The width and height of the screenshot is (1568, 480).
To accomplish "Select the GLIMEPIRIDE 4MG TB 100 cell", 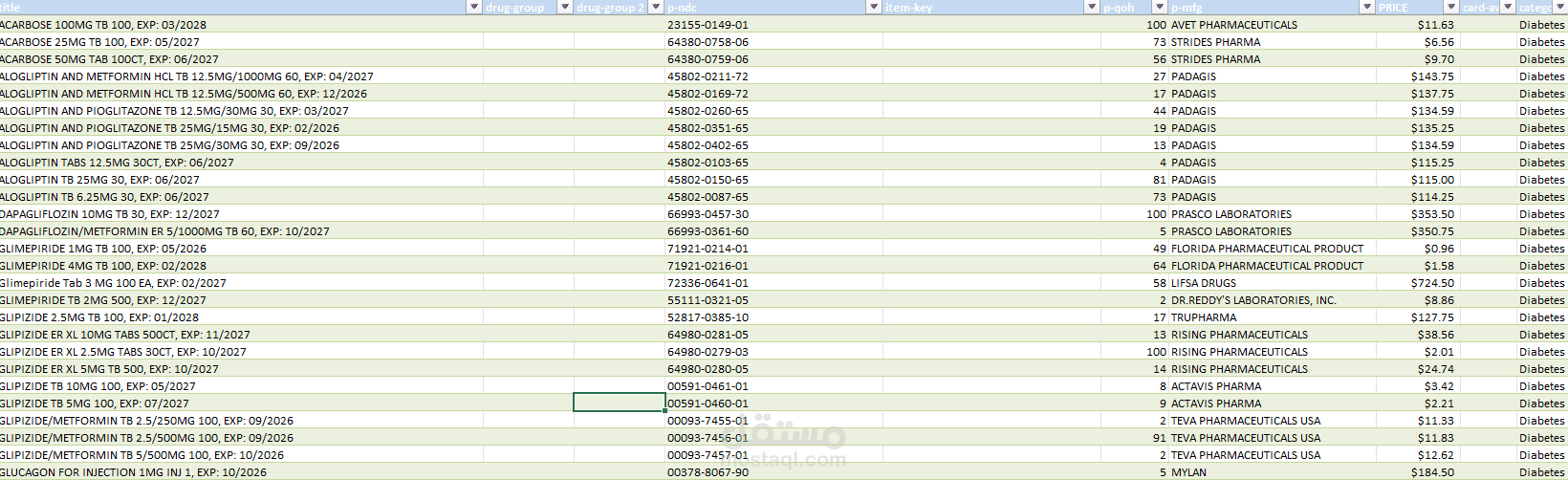I will 241,266.
